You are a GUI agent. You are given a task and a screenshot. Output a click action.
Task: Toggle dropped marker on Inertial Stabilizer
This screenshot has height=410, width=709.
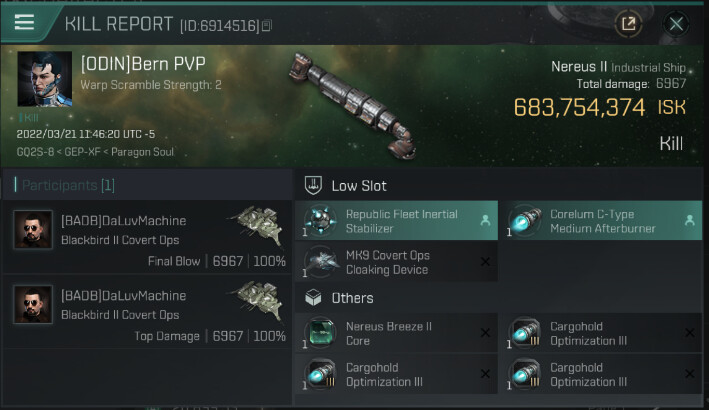(485, 221)
